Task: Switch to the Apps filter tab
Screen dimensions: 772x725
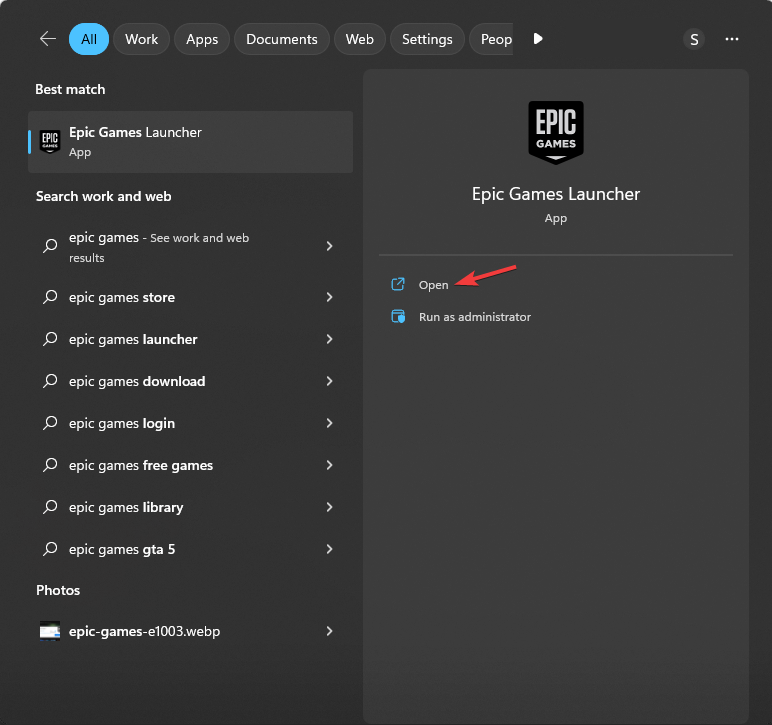Action: (202, 39)
